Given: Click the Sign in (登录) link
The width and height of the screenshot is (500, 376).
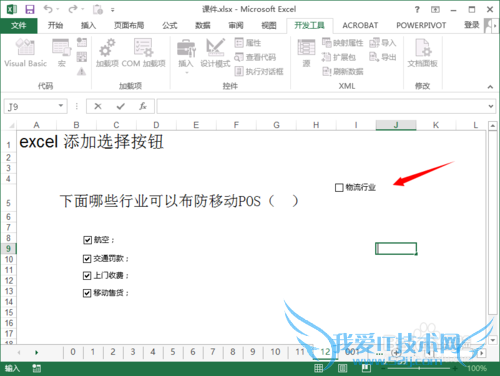Looking at the screenshot, I should pyautogui.click(x=471, y=25).
